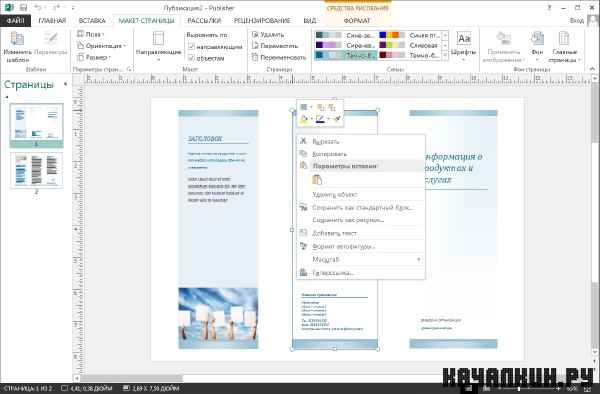The image size is (600, 394).
Task: Open the Ориентация dropdown
Action: pos(101,46)
